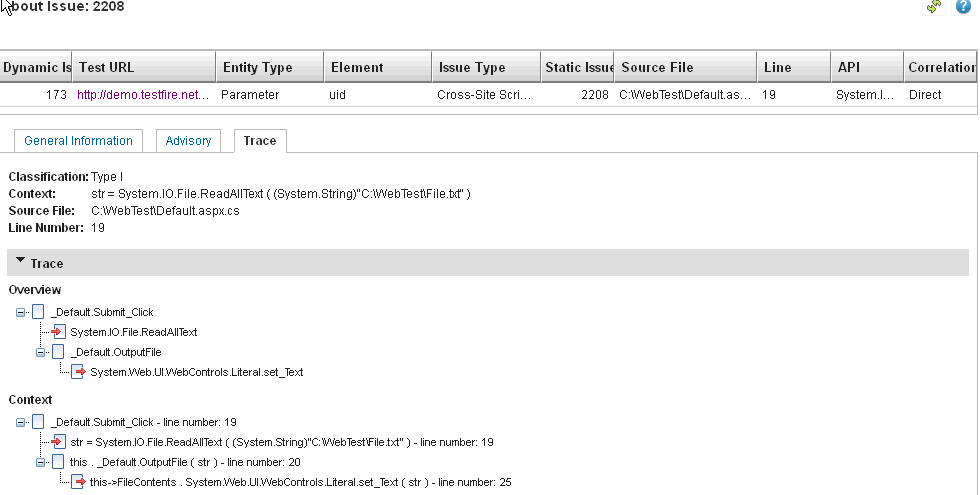This screenshot has width=980, height=495.
Task: Click red arrow icon beside this->FileContents line
Action: [x=78, y=482]
